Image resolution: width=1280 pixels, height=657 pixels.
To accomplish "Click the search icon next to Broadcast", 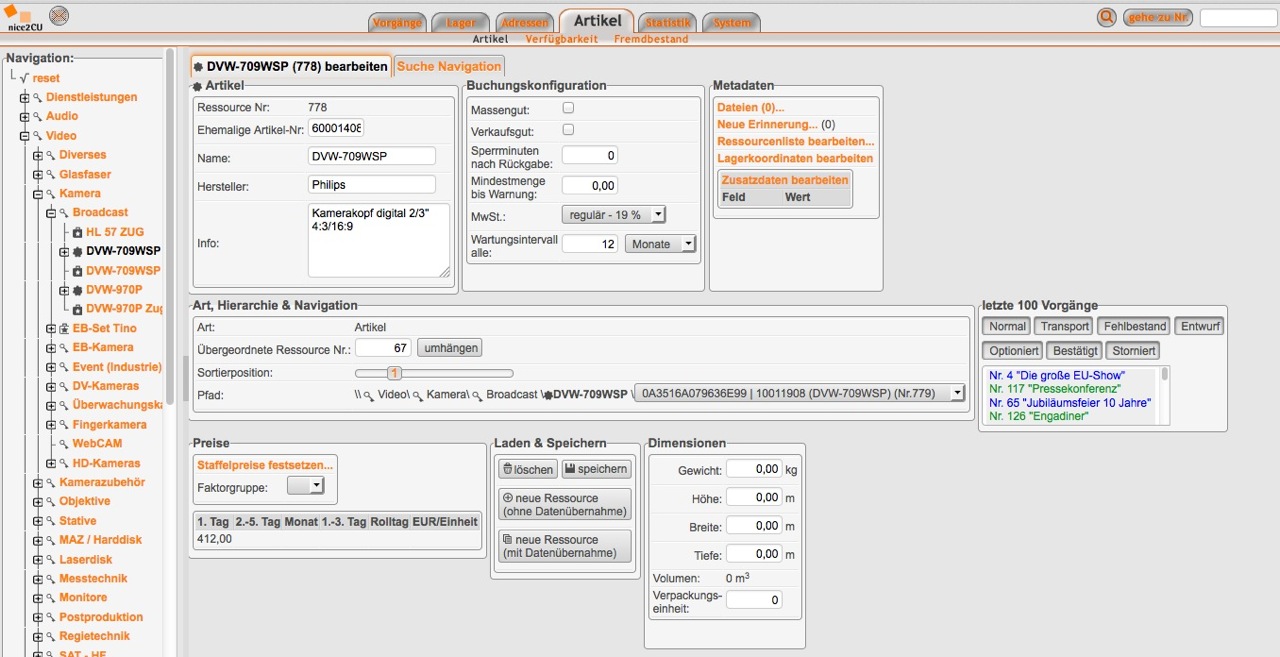I will (64, 212).
